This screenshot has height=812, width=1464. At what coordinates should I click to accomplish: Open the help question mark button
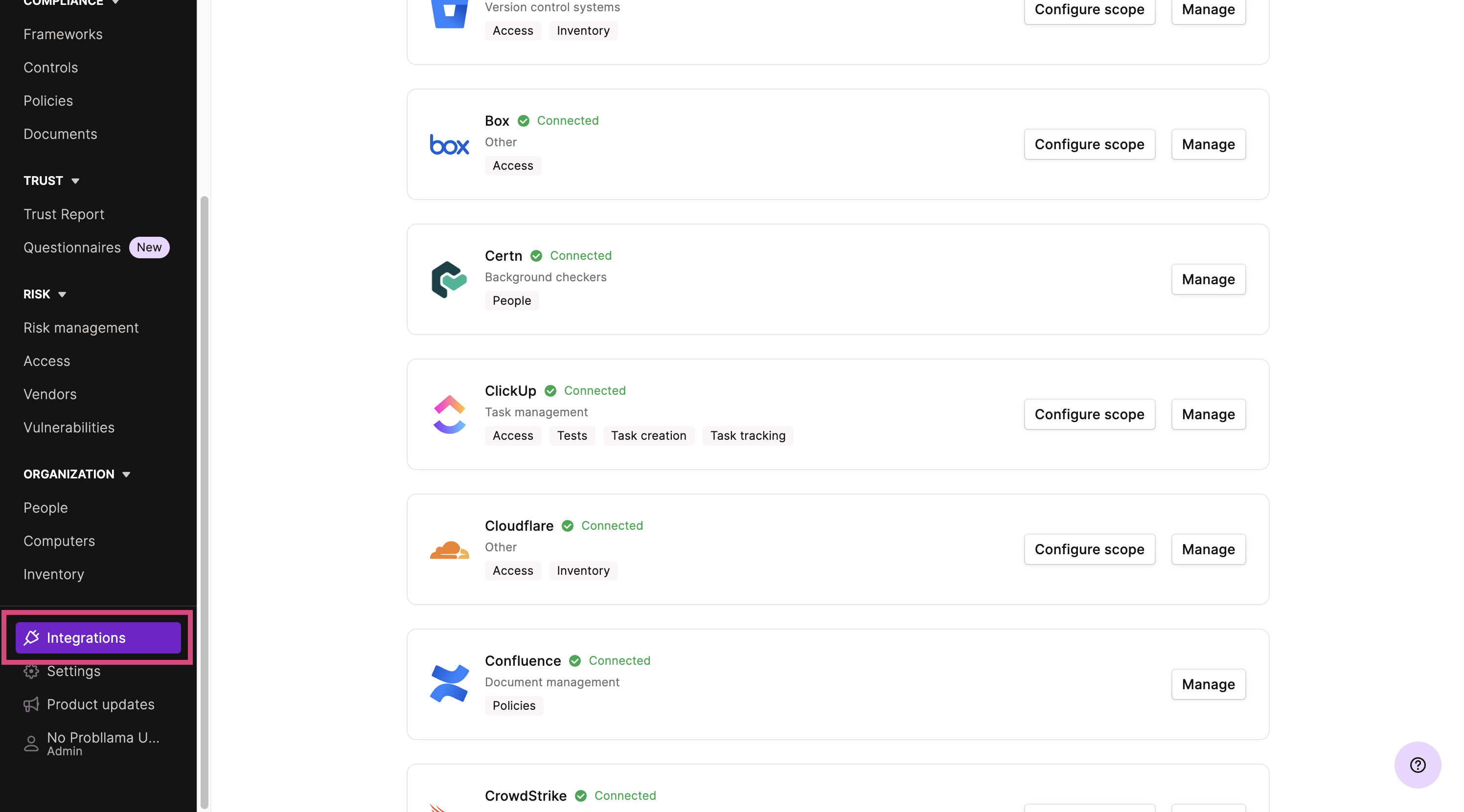(x=1418, y=765)
